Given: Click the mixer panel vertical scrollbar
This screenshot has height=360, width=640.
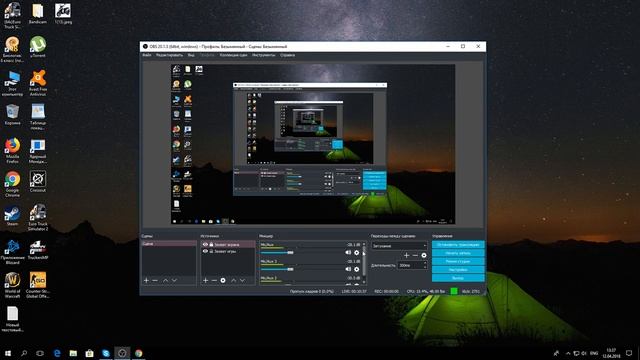Looking at the screenshot, I should click(x=364, y=262).
